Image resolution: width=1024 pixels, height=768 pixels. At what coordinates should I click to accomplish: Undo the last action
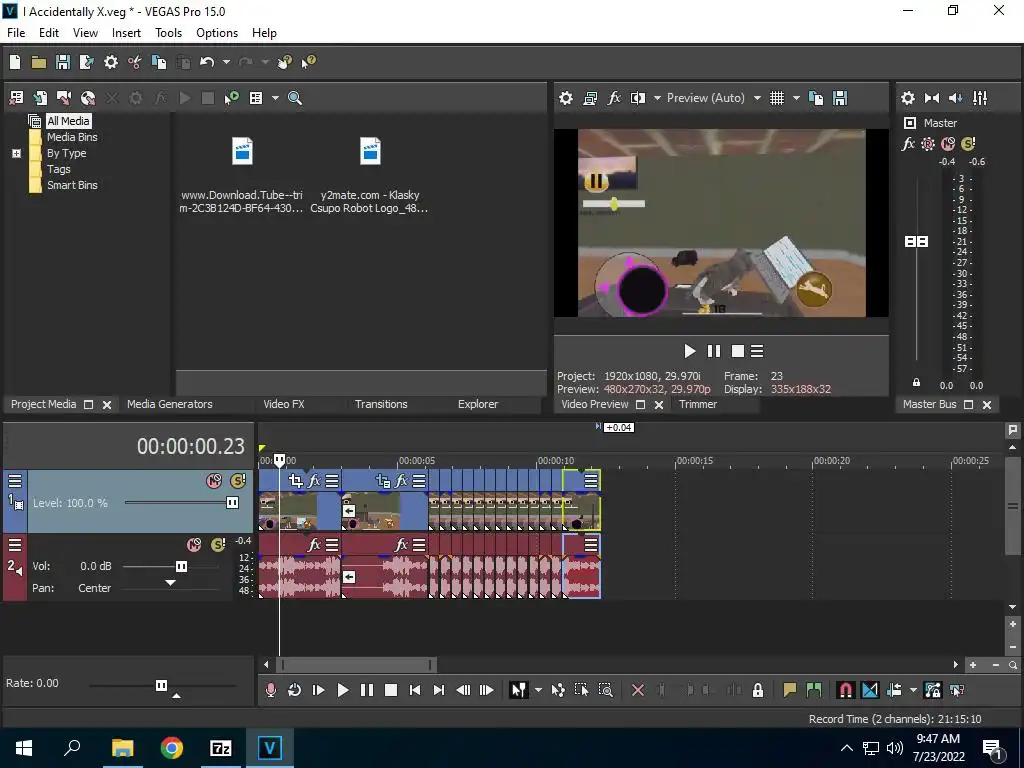point(207,62)
